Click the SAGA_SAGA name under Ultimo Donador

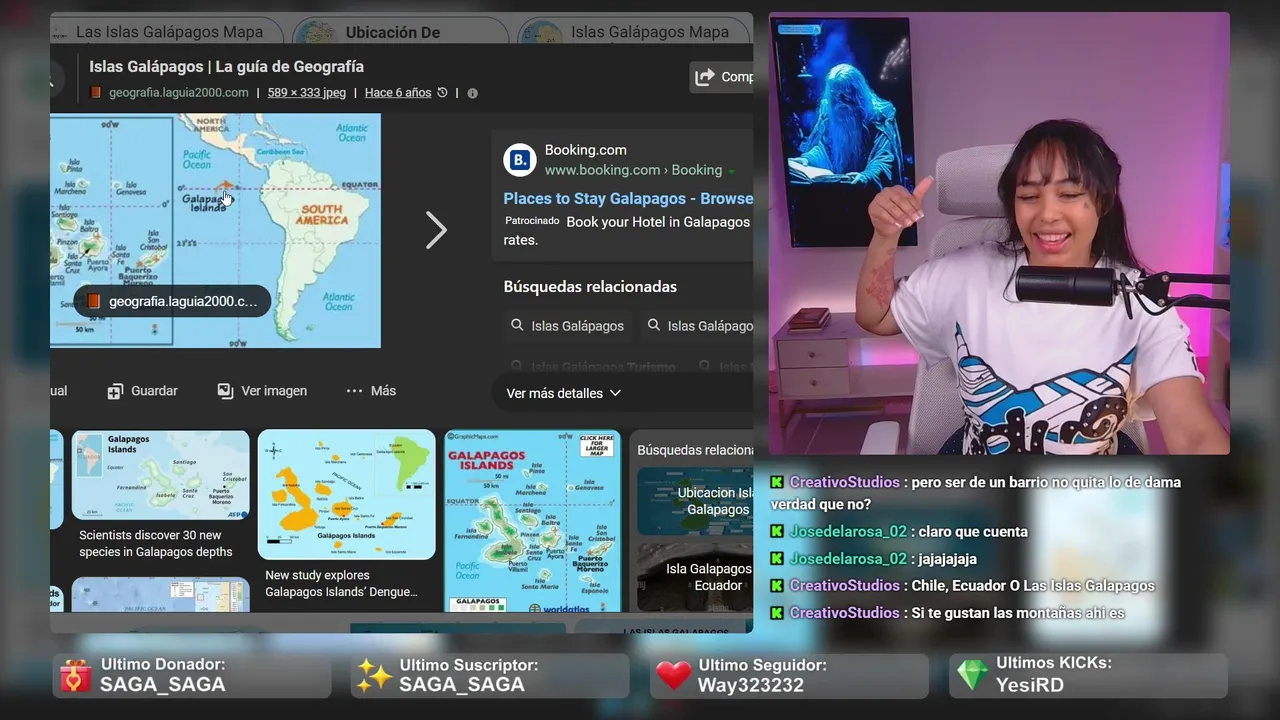coord(162,685)
